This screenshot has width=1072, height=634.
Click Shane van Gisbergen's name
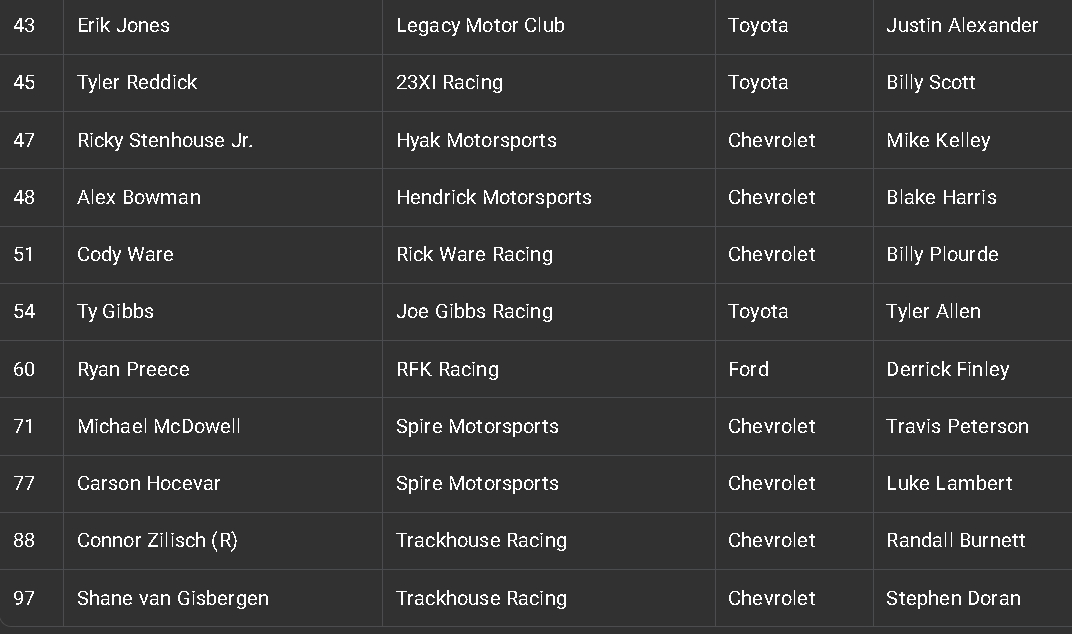pos(173,598)
